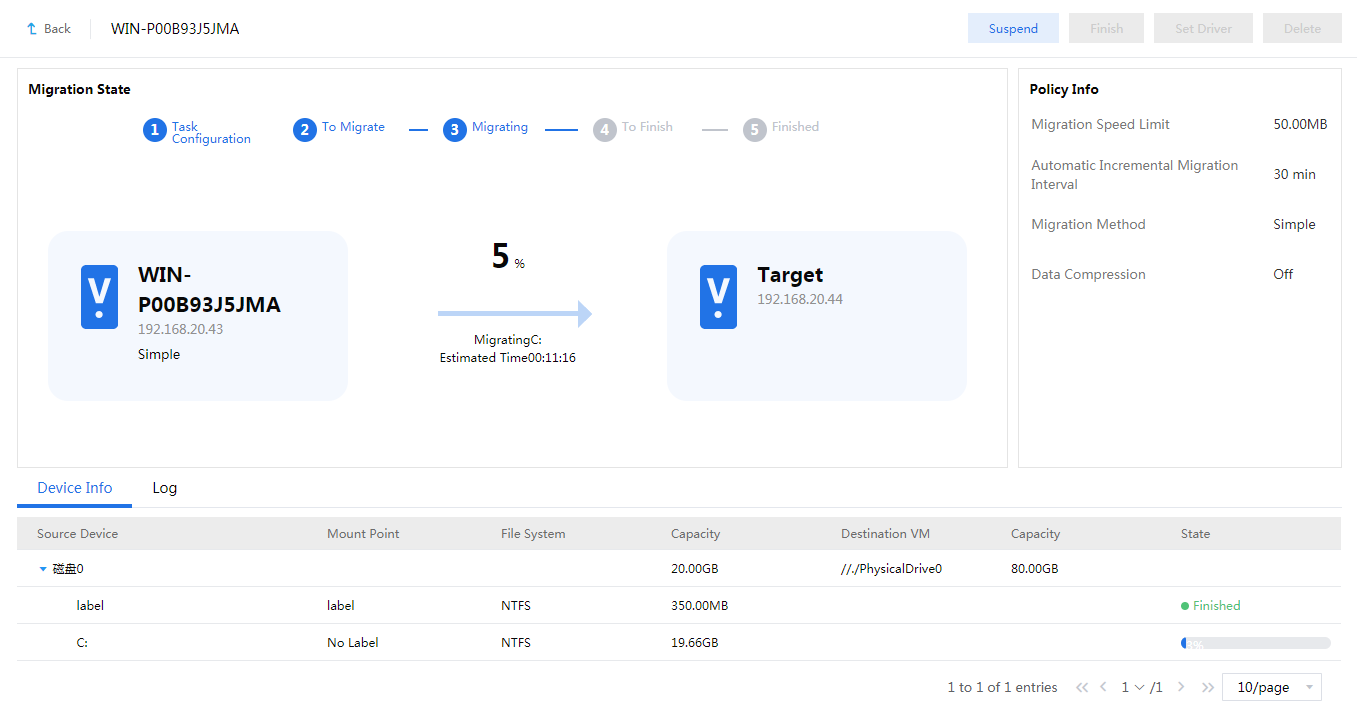Click the migration progress arrow graphic
The height and width of the screenshot is (724, 1357).
(515, 314)
